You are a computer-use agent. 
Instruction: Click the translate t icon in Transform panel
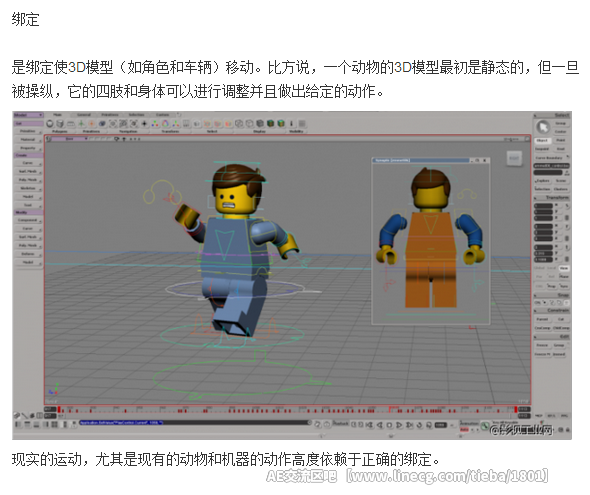[566, 248]
